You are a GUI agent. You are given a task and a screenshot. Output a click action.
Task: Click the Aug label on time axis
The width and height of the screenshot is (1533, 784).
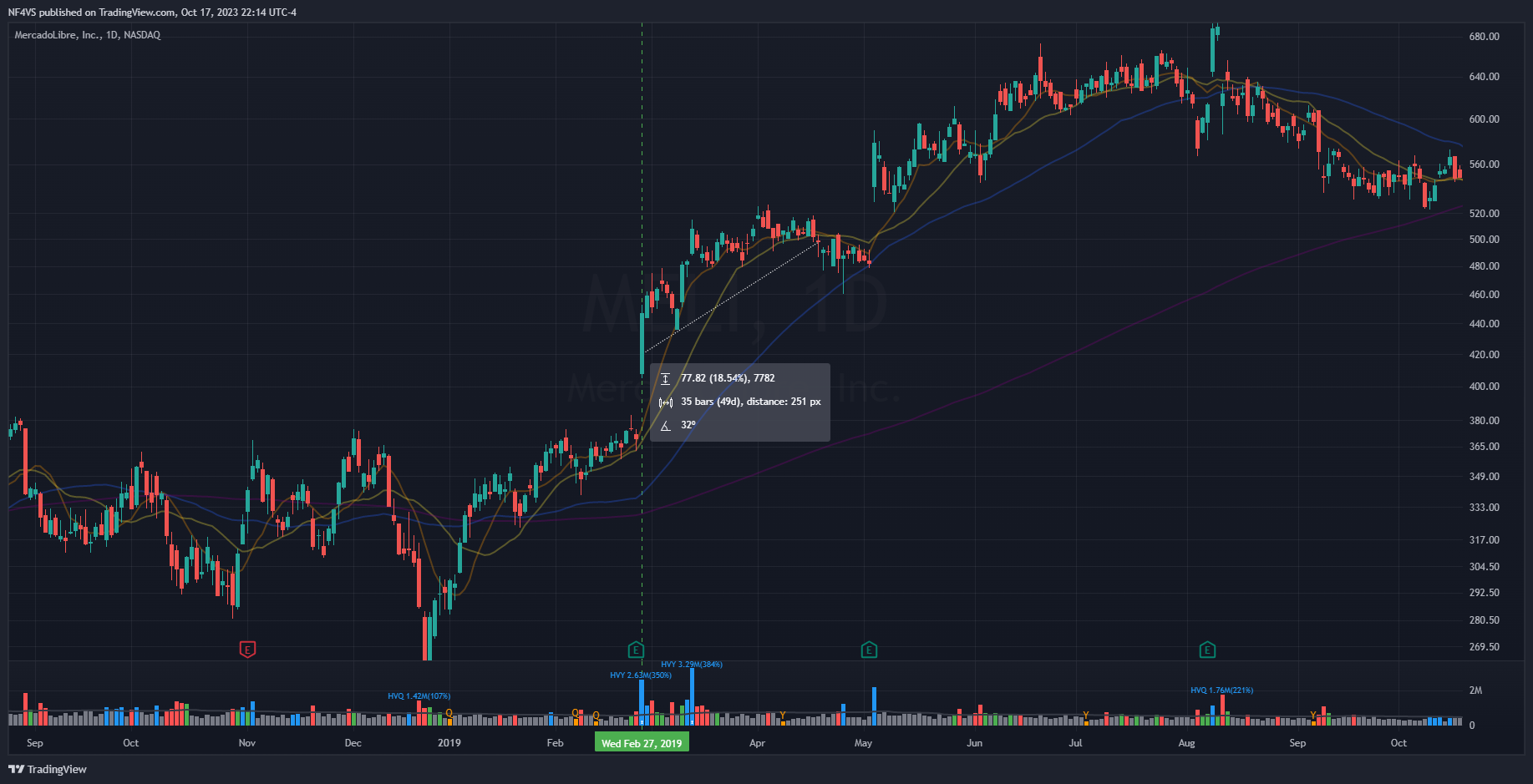click(x=1186, y=743)
